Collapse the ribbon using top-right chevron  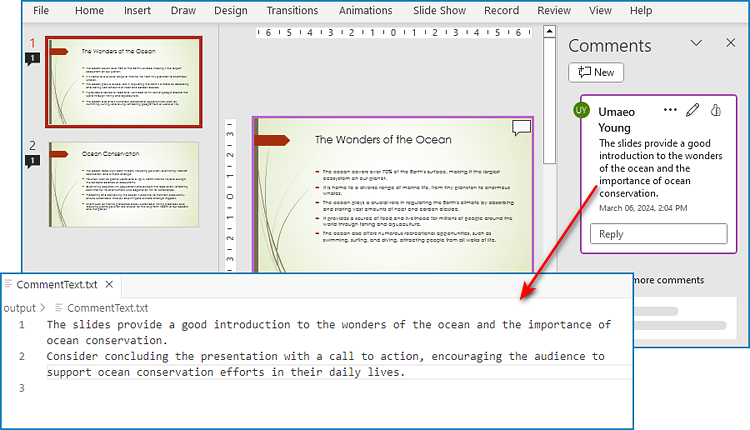click(738, 11)
